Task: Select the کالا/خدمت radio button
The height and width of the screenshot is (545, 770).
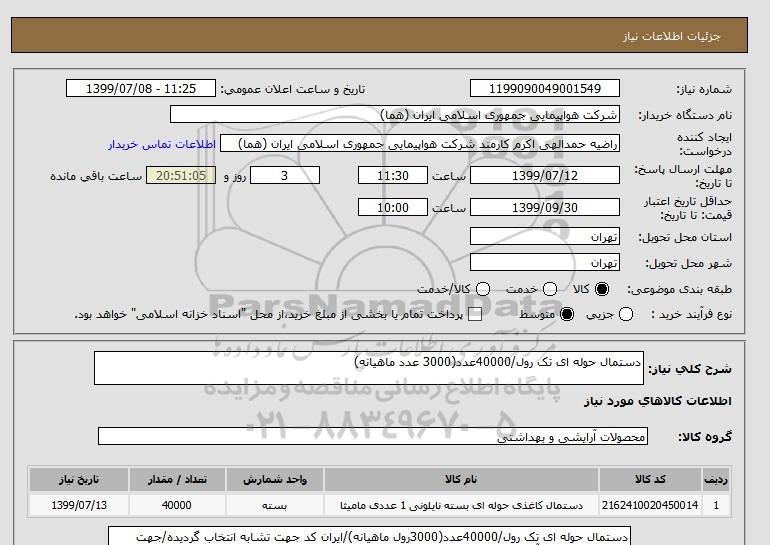Action: [483, 289]
